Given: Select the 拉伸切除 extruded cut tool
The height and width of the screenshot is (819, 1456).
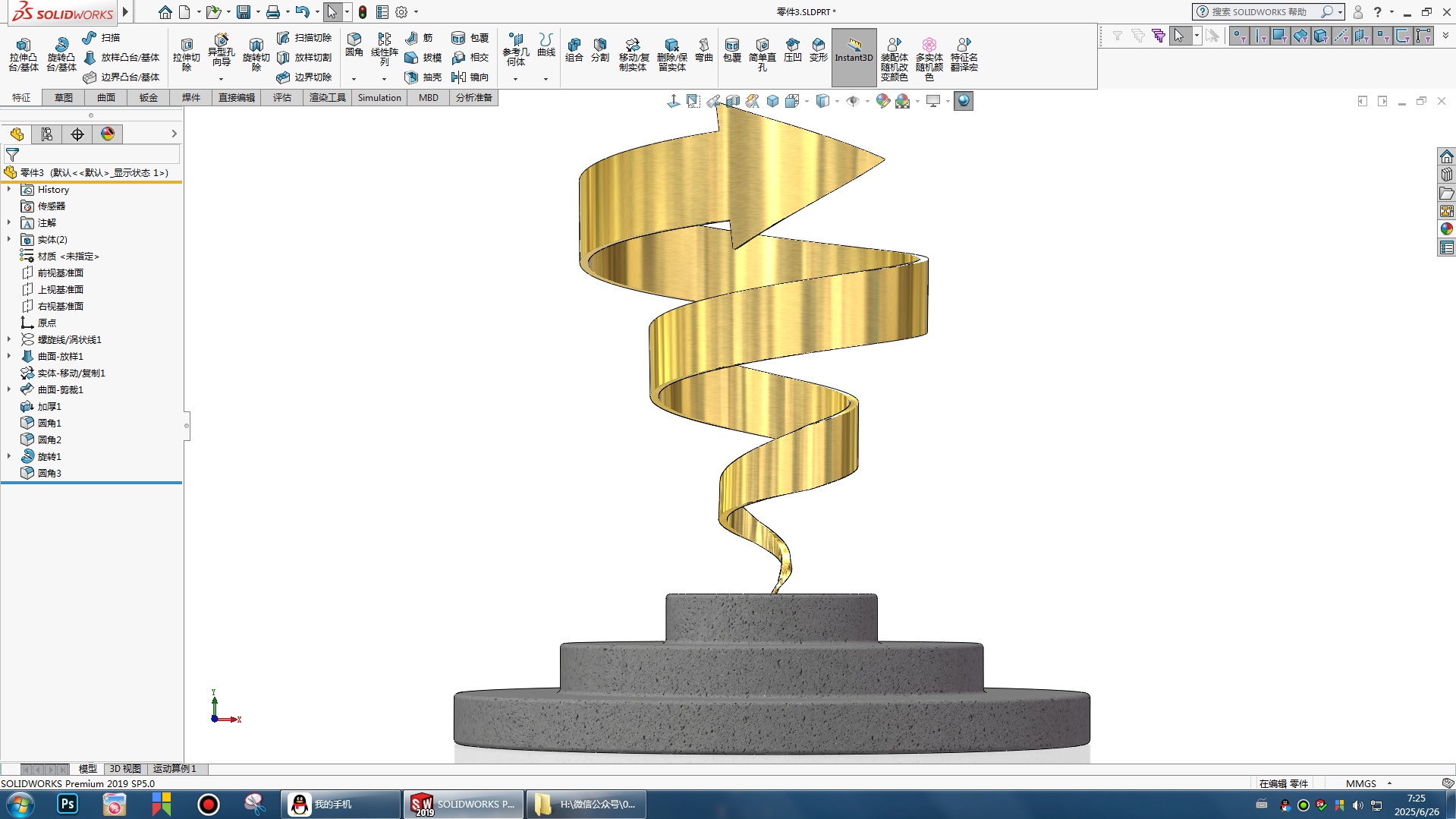Looking at the screenshot, I should click(186, 55).
